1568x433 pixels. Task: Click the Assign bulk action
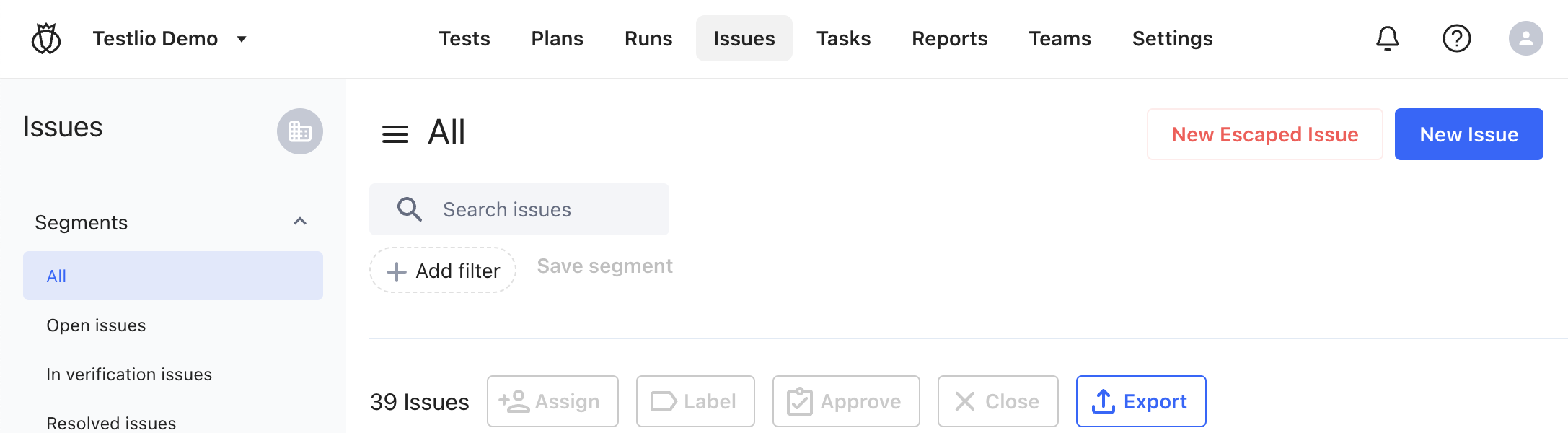coord(552,401)
